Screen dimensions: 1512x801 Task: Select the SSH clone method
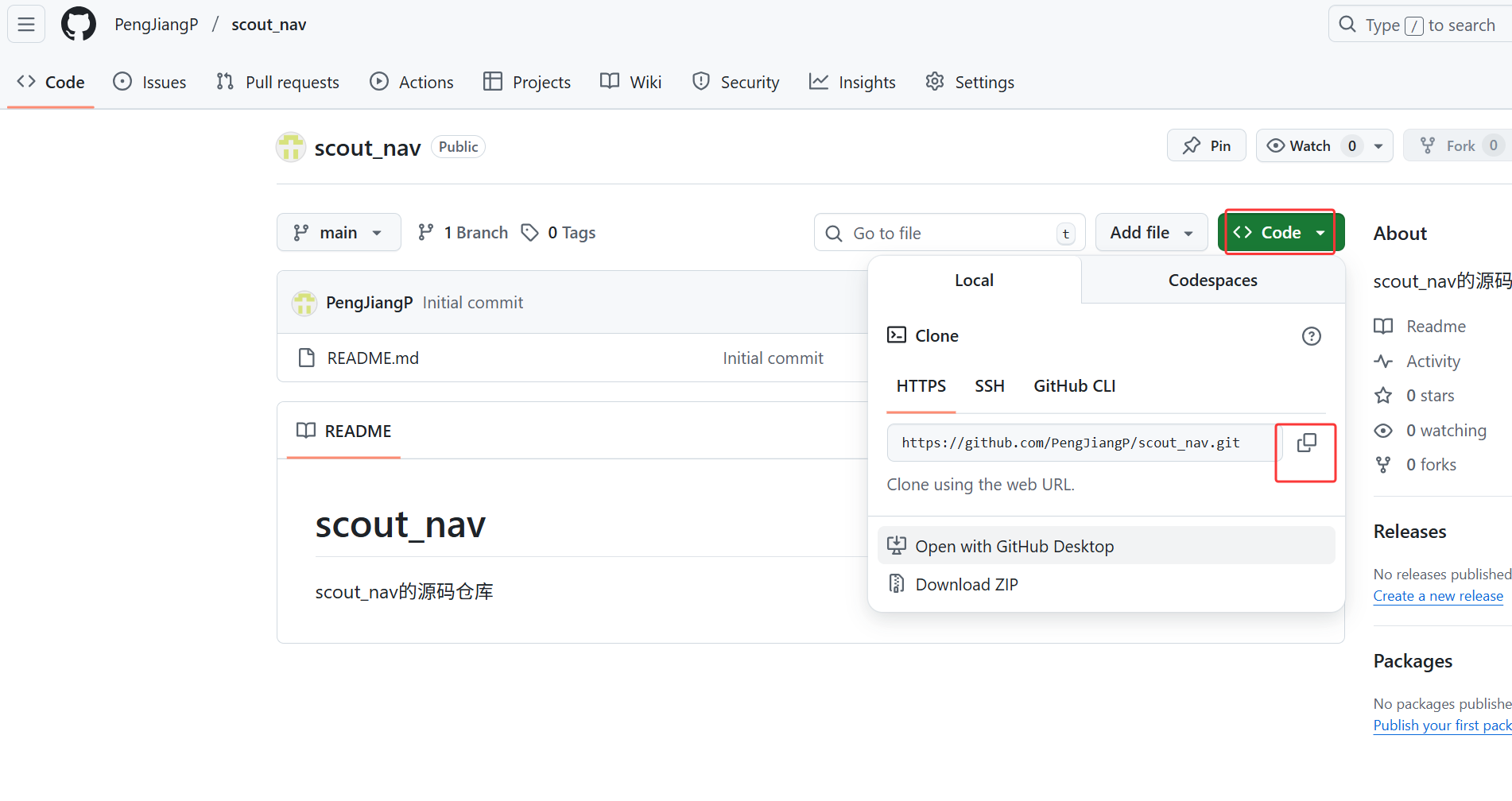click(990, 386)
